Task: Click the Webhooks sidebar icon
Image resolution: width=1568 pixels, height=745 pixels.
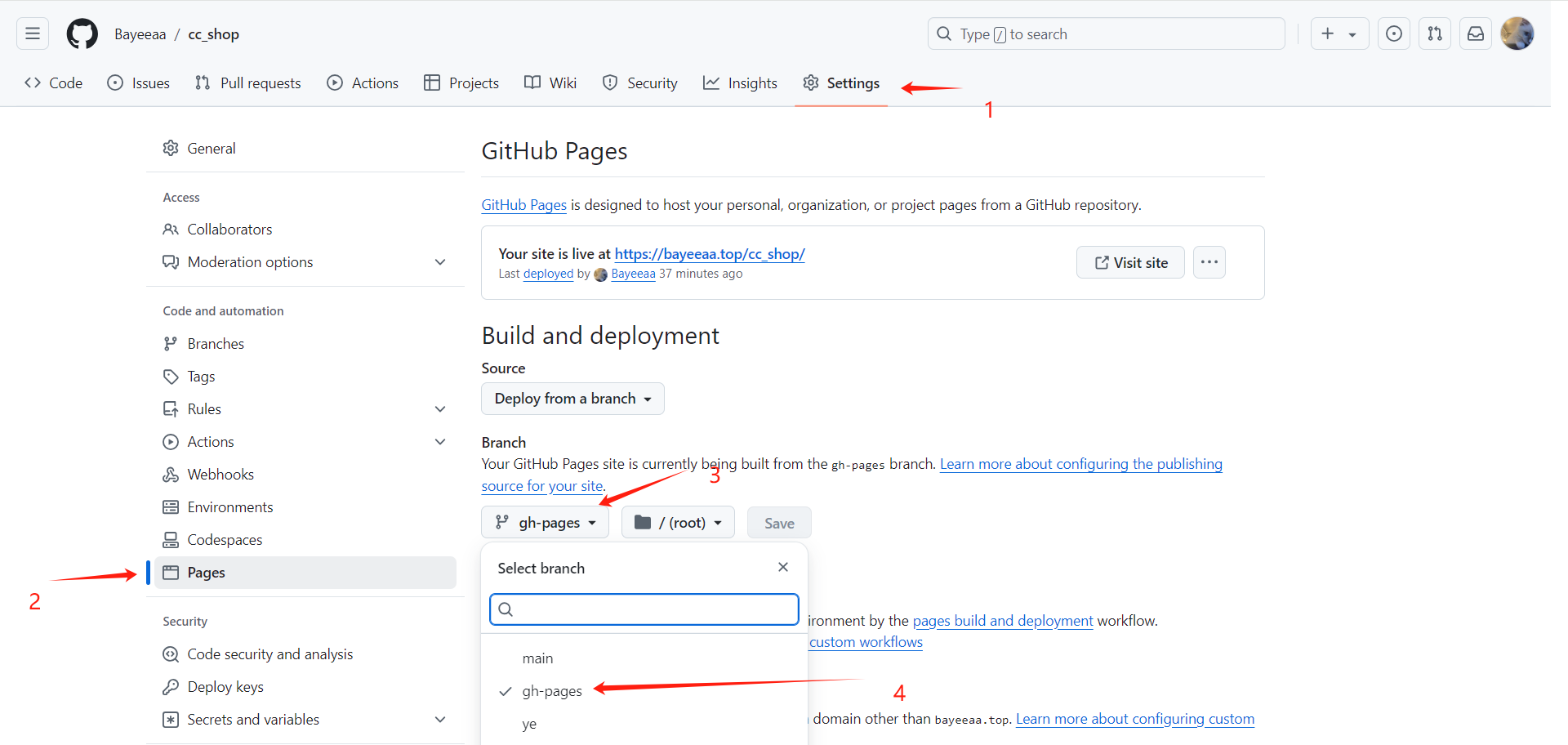Action: [x=171, y=474]
